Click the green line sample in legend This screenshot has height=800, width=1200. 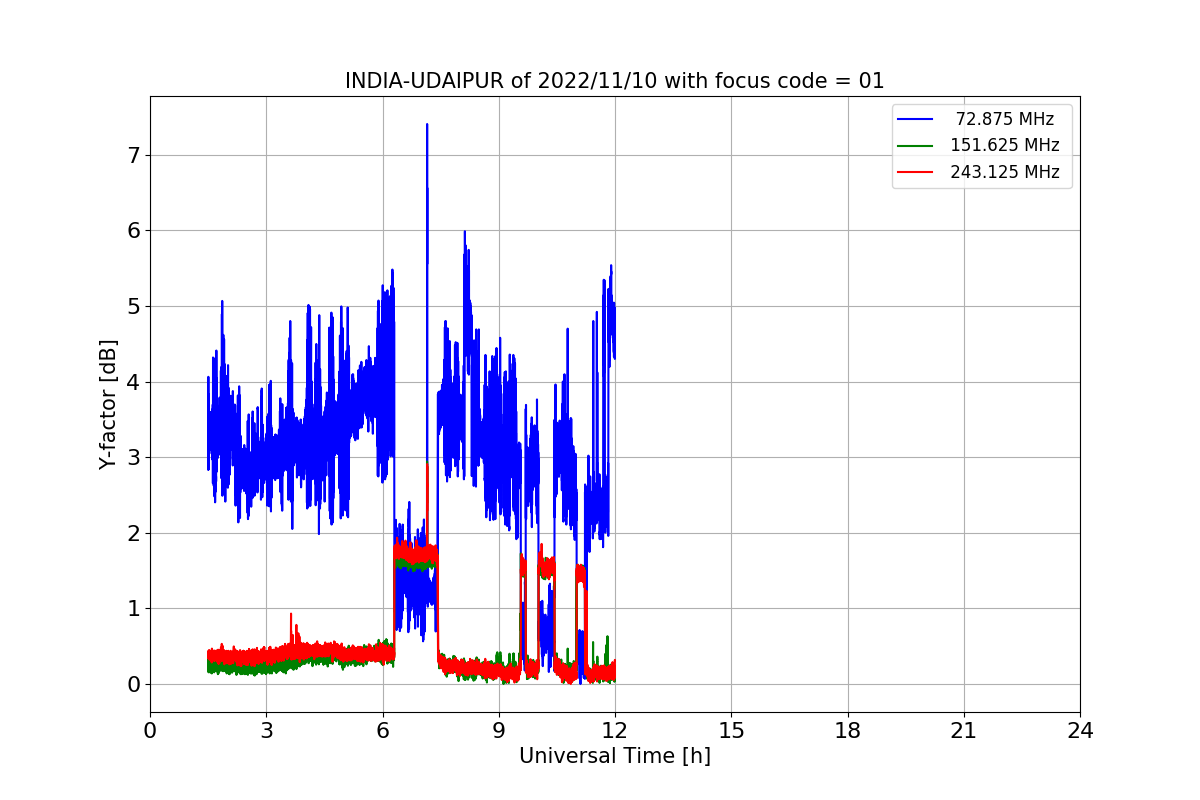(915, 145)
